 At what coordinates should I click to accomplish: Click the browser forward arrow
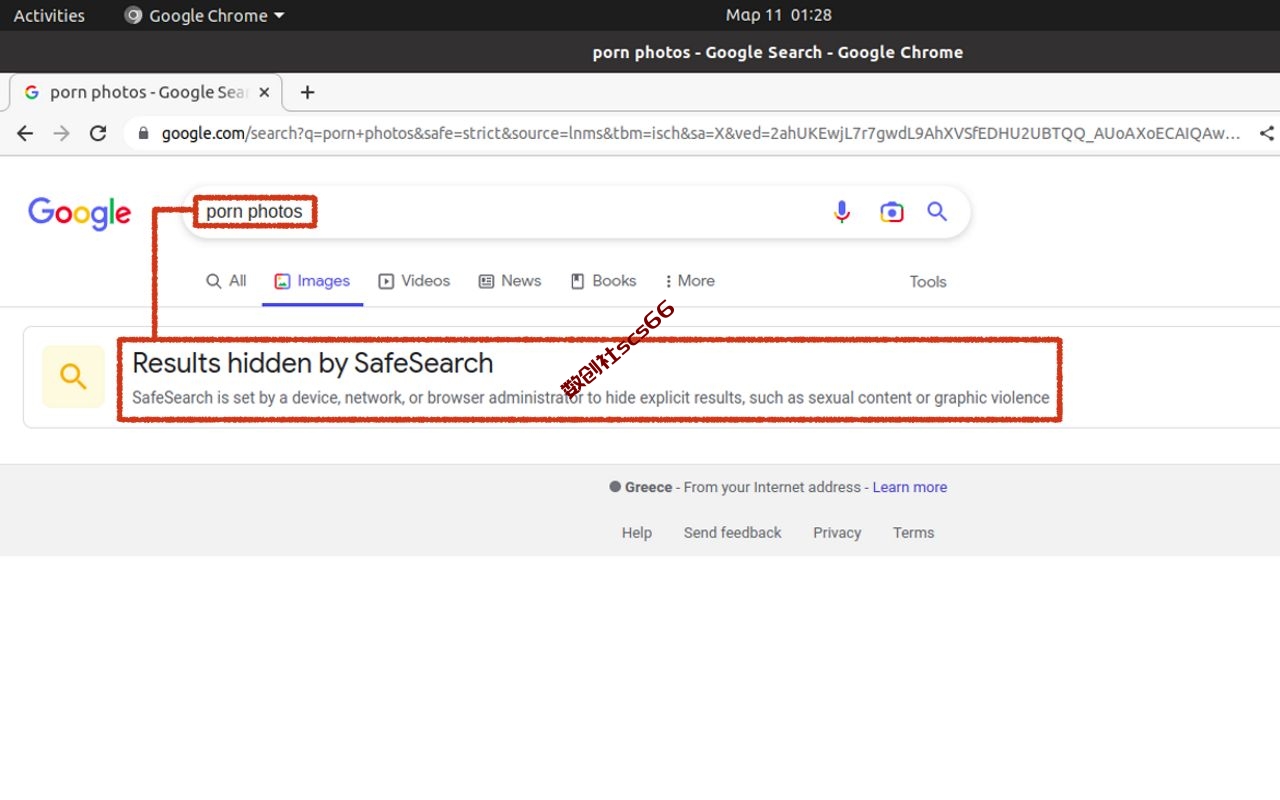point(62,133)
